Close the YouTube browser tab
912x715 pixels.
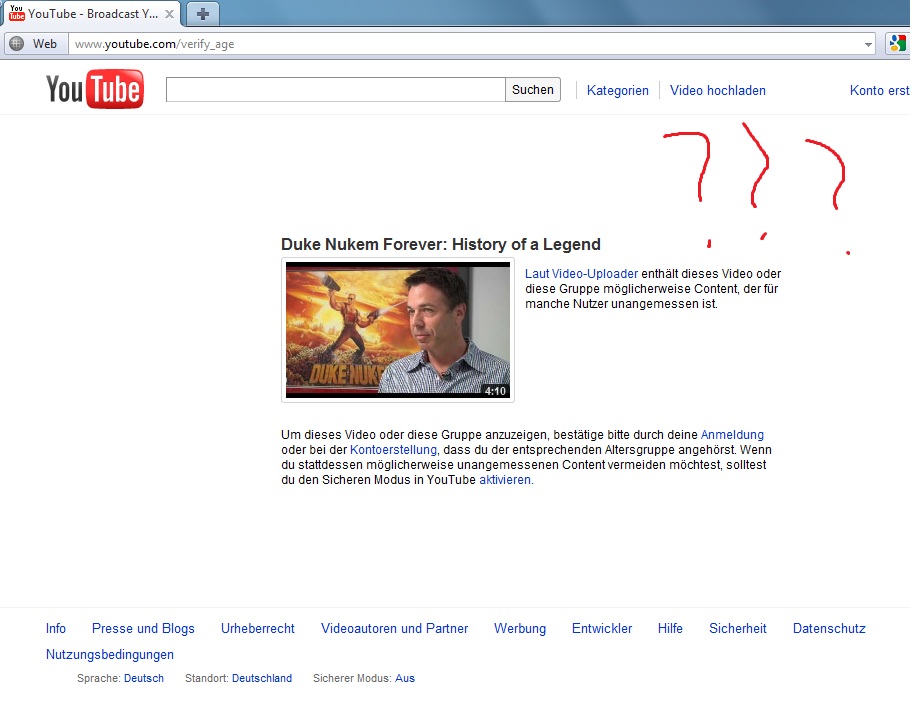click(169, 14)
